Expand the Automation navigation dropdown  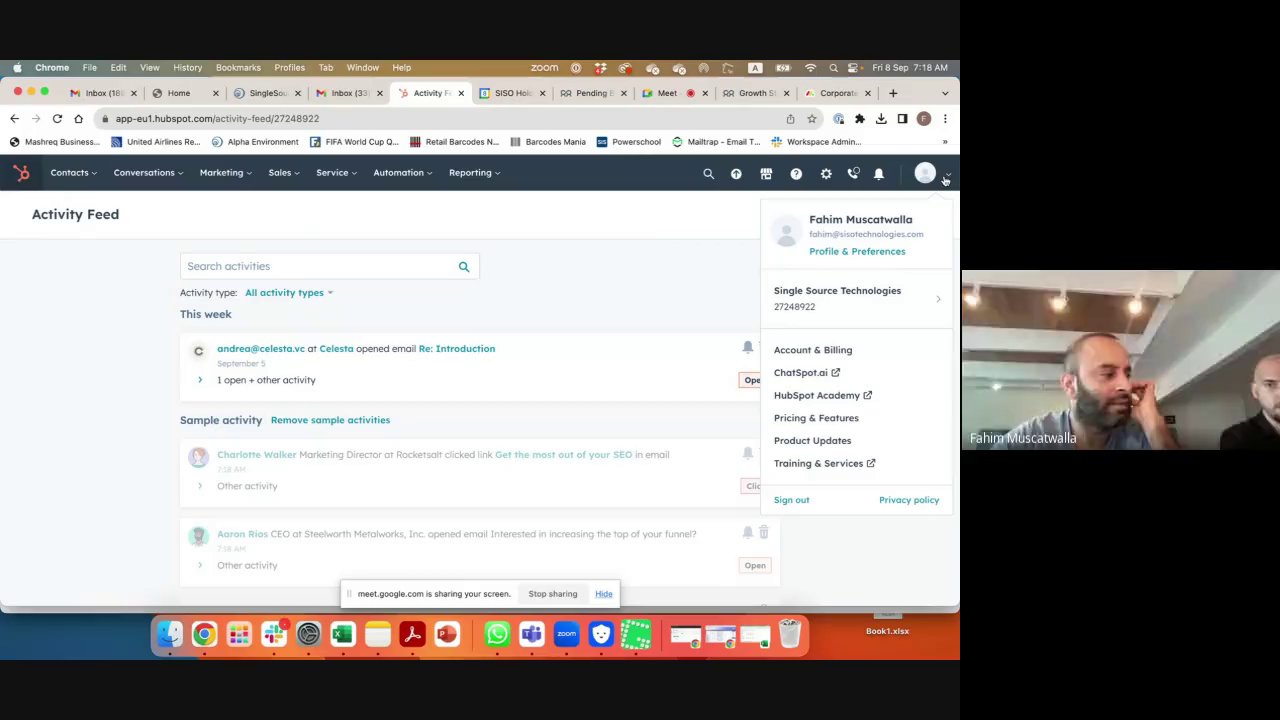(403, 172)
